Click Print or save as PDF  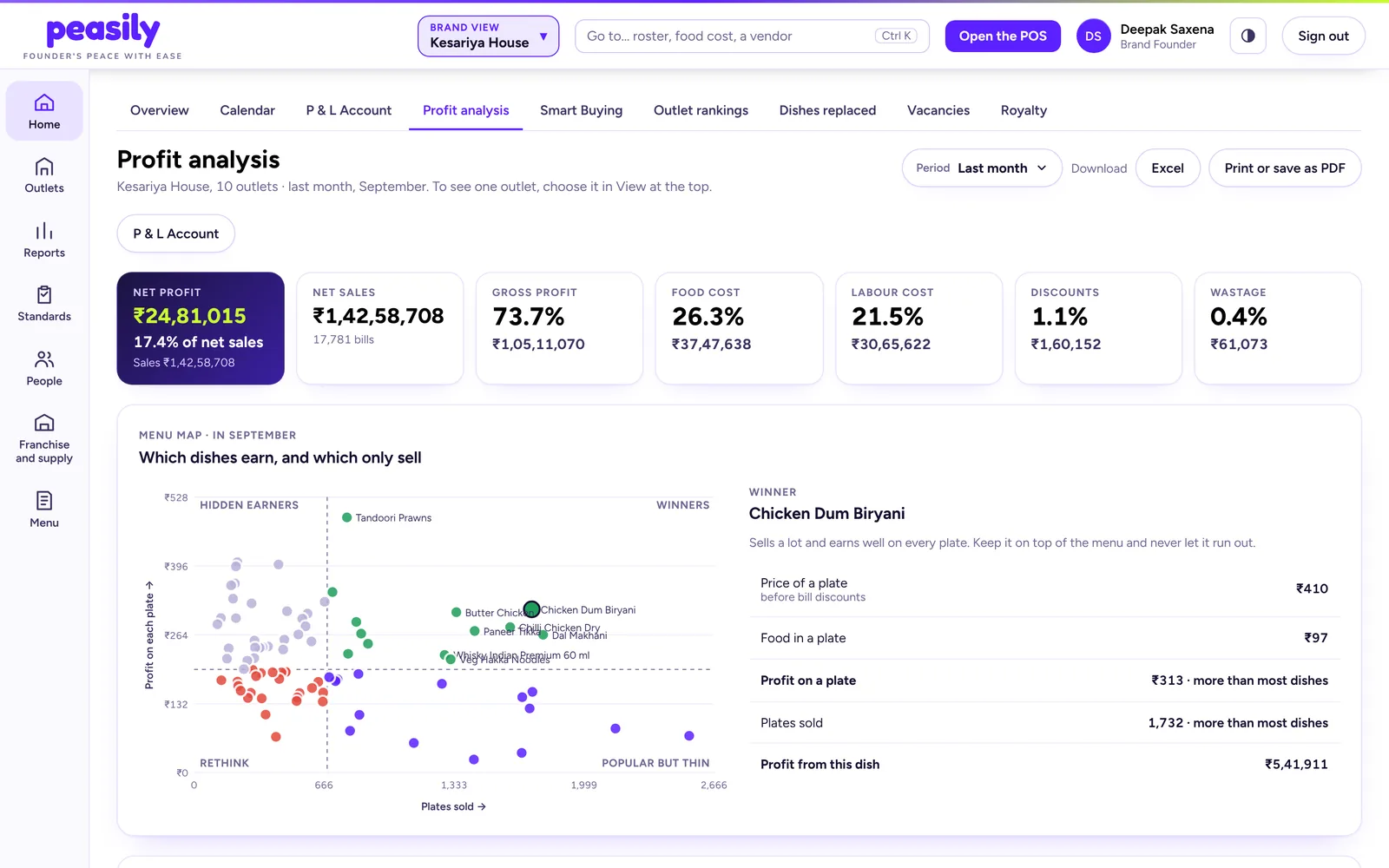(x=1285, y=168)
